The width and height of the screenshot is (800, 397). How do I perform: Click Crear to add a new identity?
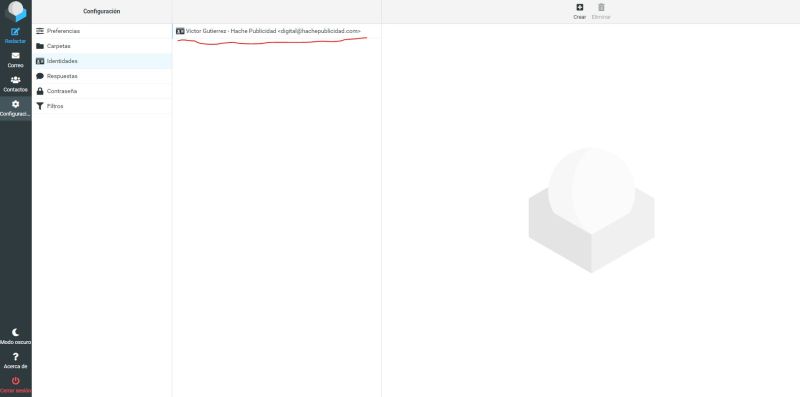pos(580,11)
